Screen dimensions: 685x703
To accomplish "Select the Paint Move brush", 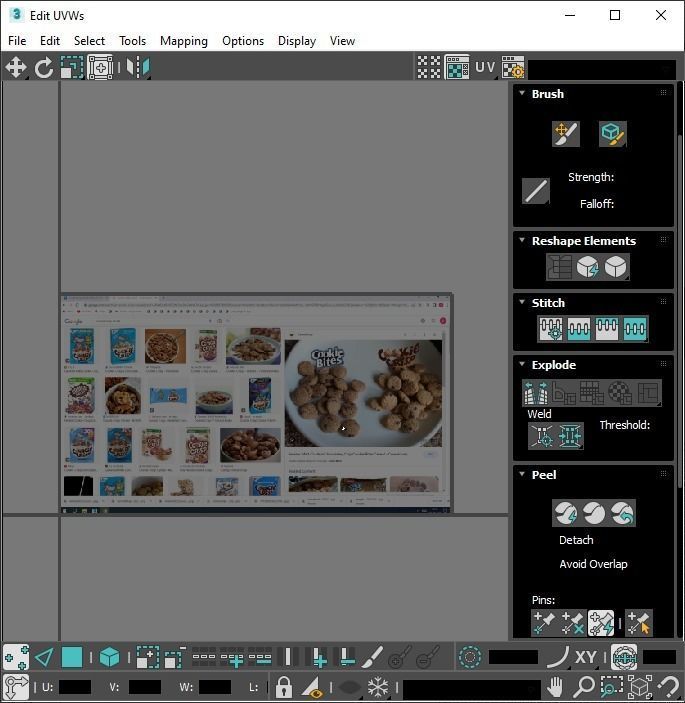I will click(x=566, y=134).
